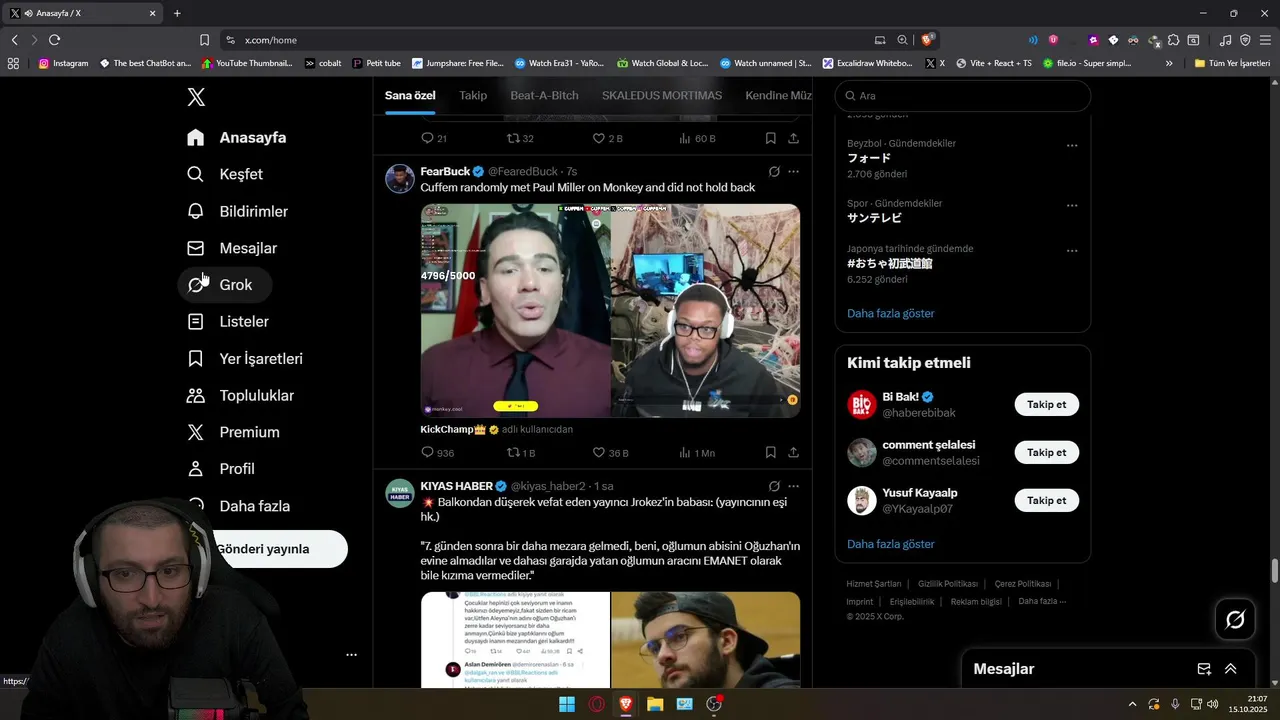Screen dimensions: 1280x720
Task: Switch to the SKALEDUS MORTIMAS tab
Action: click(662, 95)
